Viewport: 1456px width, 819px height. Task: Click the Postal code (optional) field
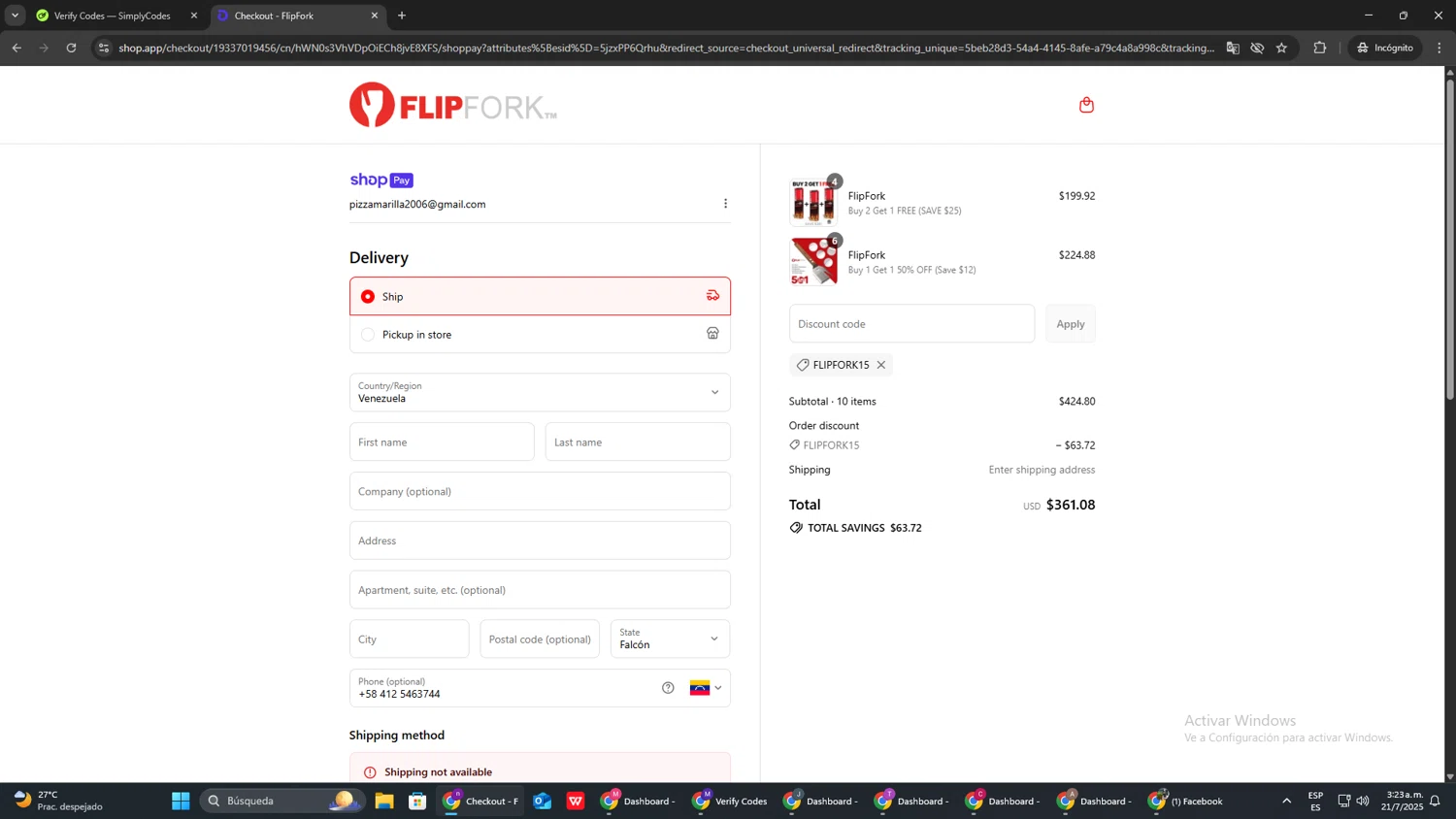click(x=540, y=639)
